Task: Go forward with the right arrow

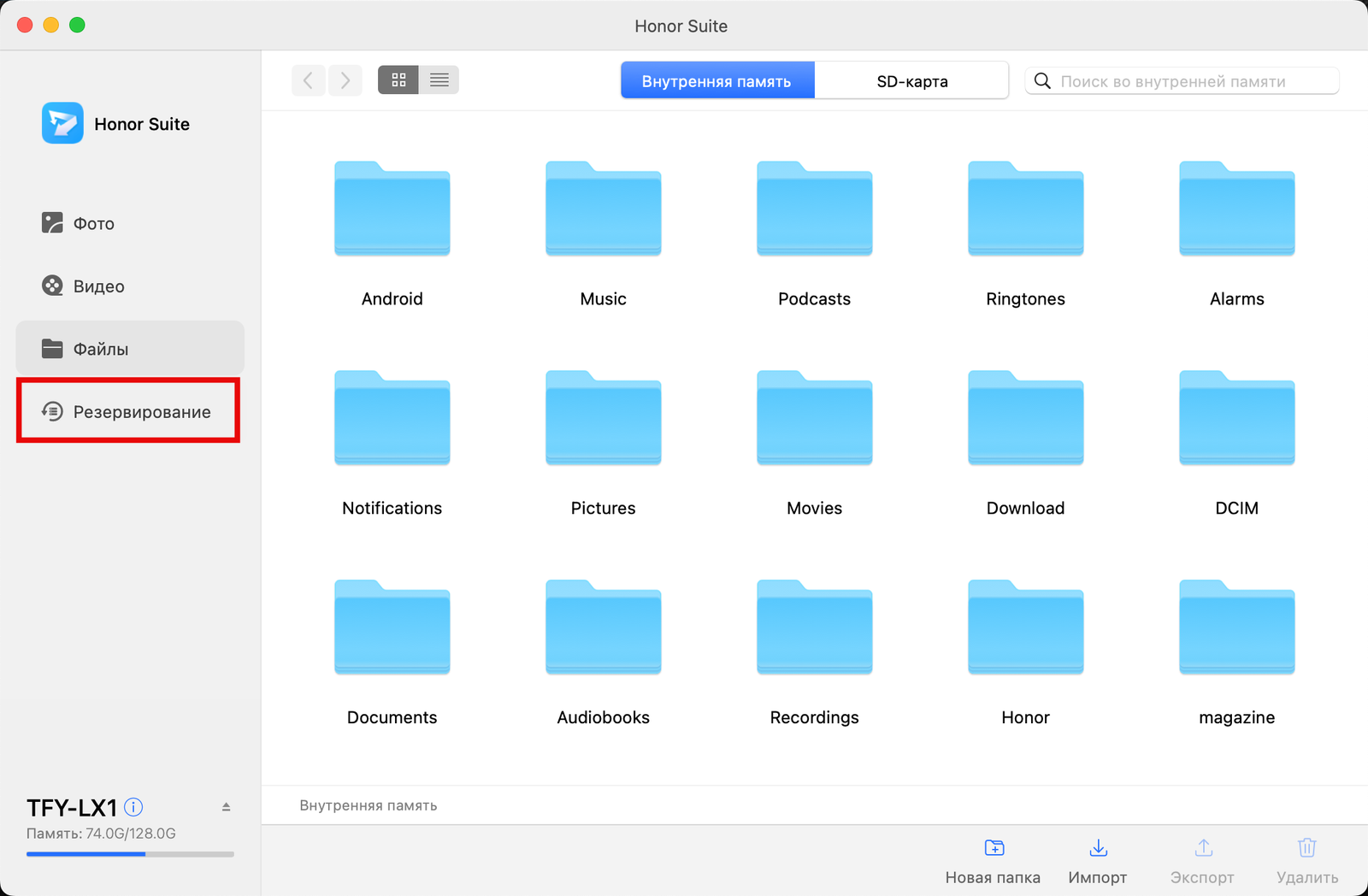Action: click(x=345, y=80)
